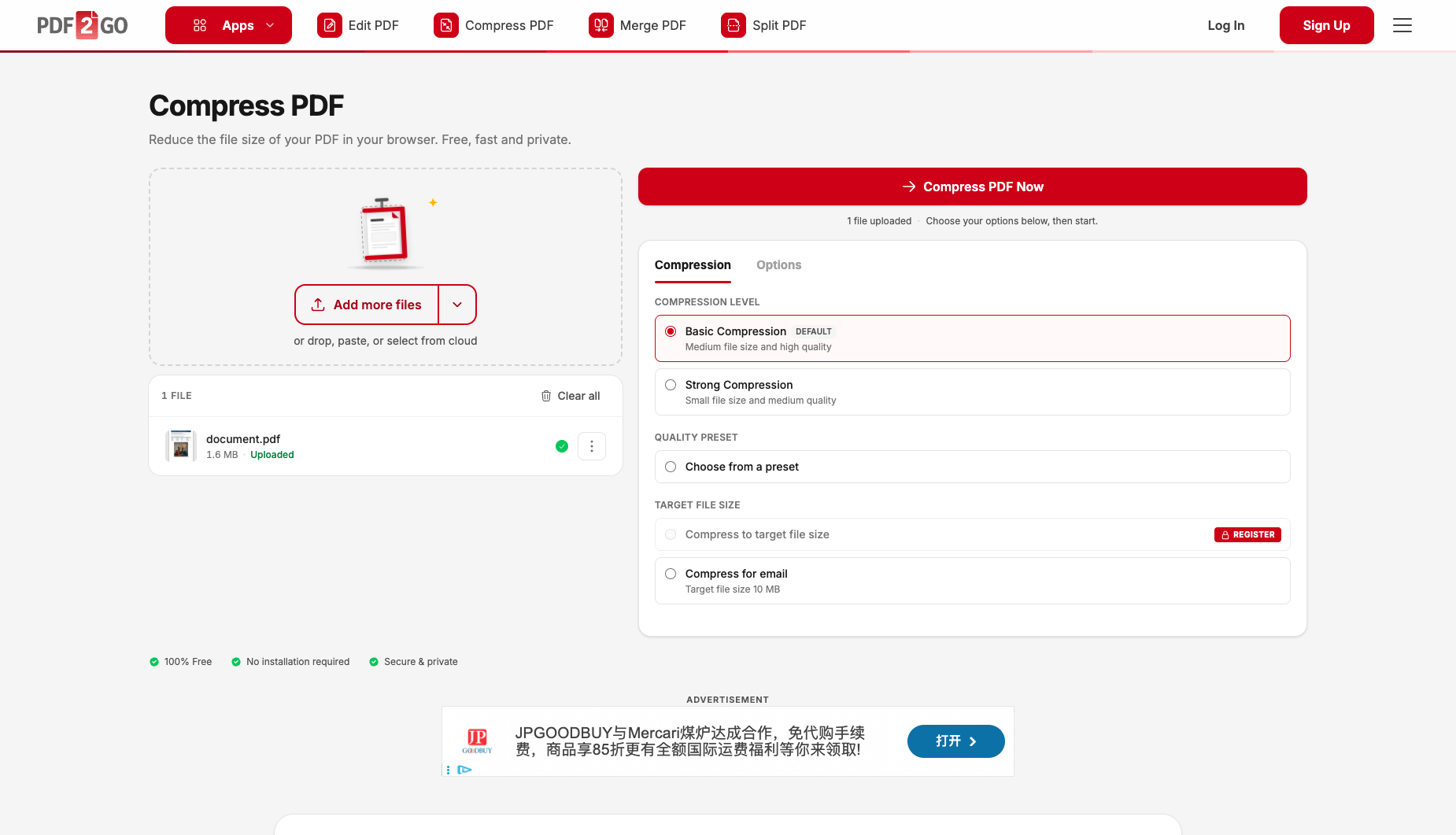Open the Add more files dropdown arrow

click(457, 305)
